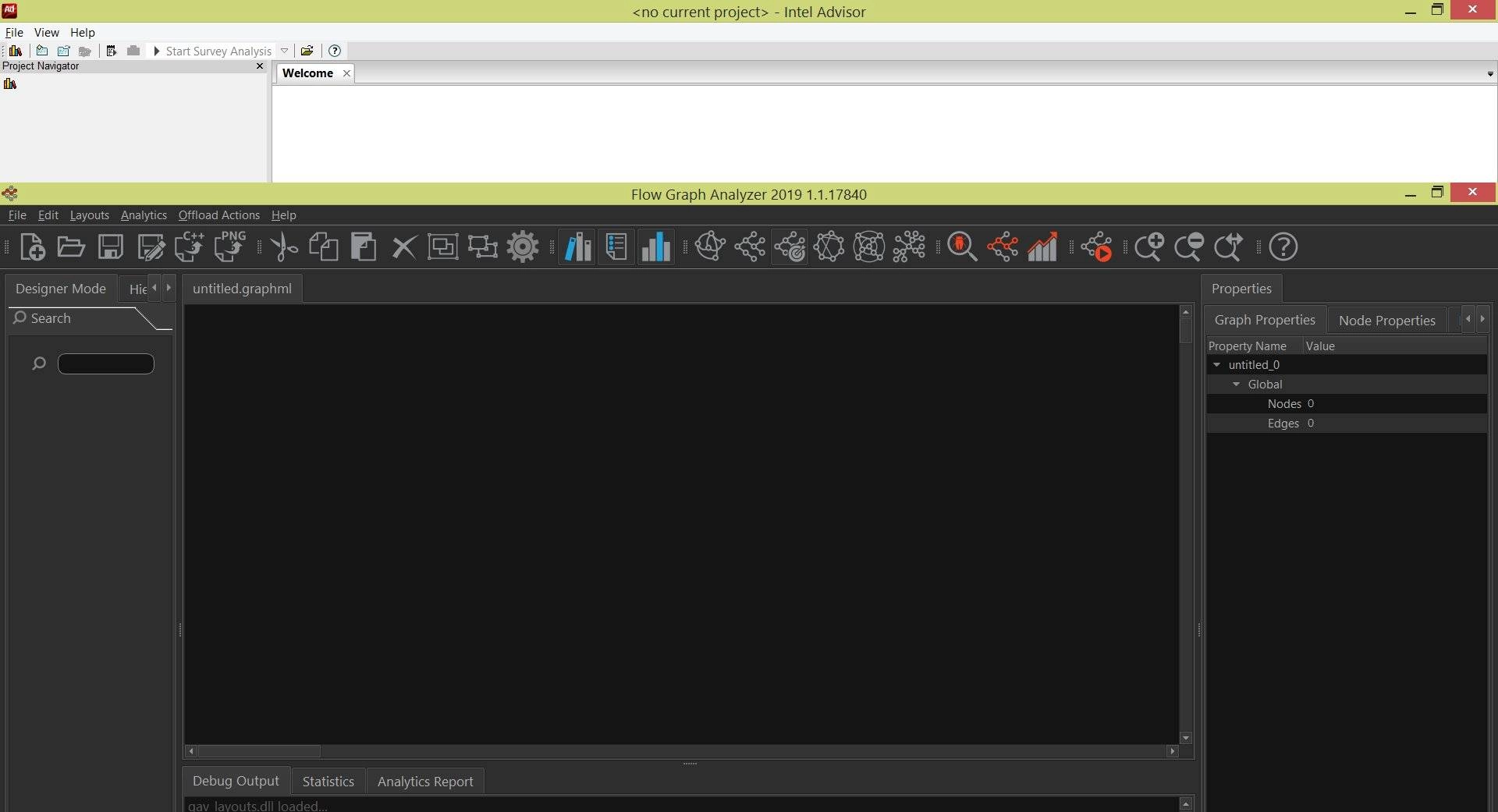Run the graph with red play icon
1498x812 pixels.
pyautogui.click(x=1097, y=247)
